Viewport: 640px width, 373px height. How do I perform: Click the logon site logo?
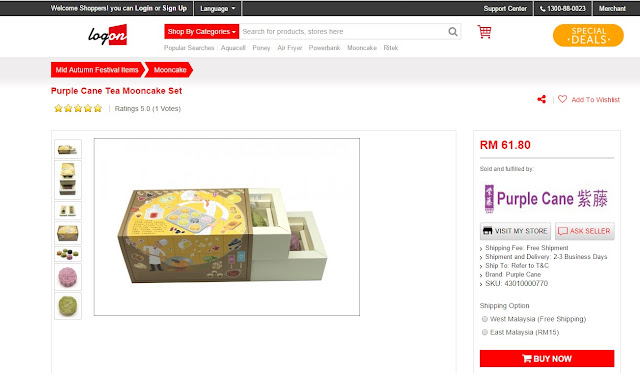[x=108, y=35]
